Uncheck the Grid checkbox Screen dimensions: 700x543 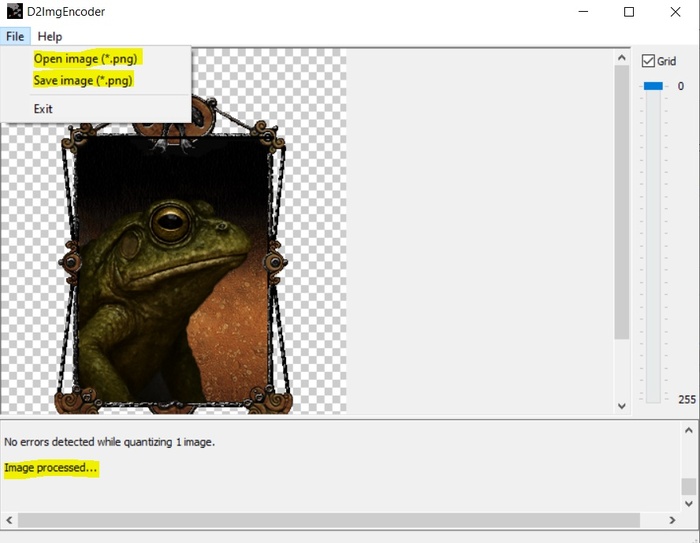(x=648, y=61)
